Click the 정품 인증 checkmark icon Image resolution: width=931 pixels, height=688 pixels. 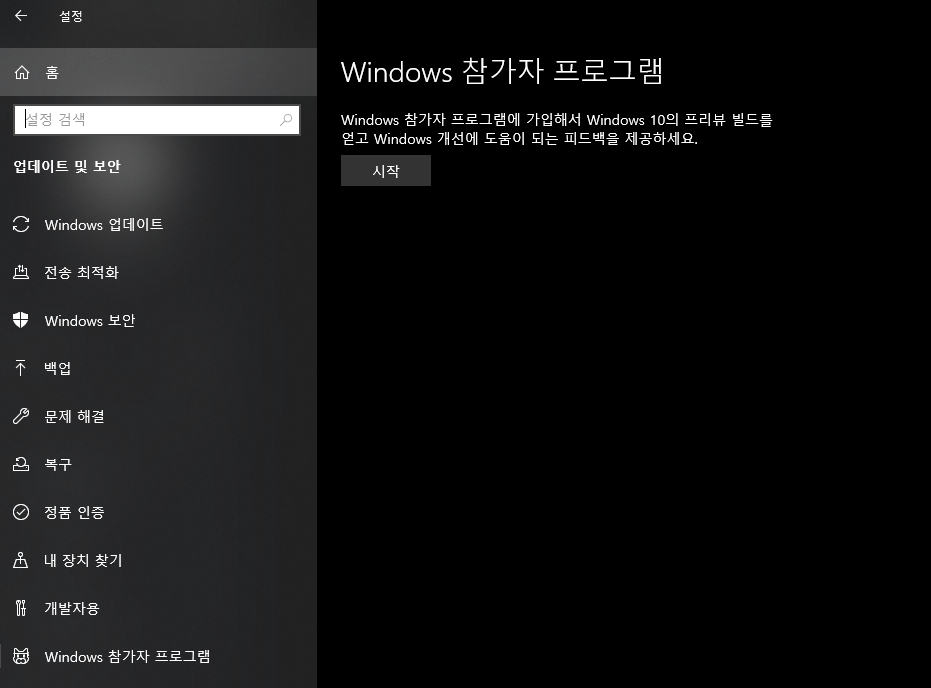(x=21, y=512)
